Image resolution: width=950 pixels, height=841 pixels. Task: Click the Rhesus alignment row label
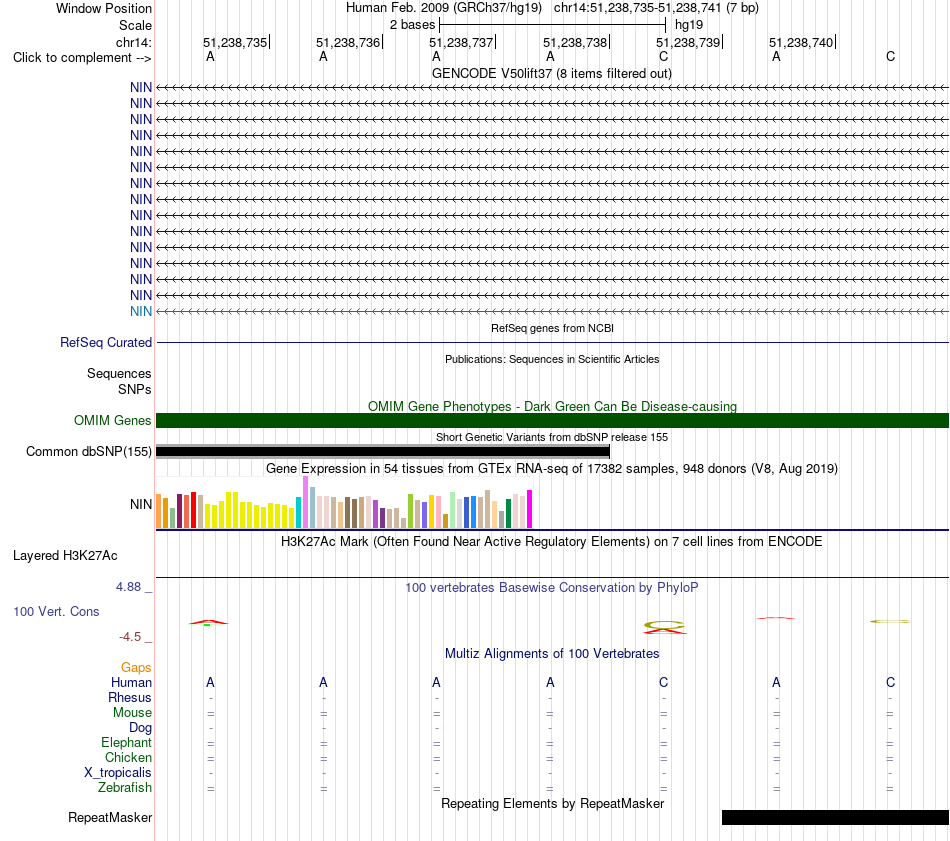pos(130,698)
